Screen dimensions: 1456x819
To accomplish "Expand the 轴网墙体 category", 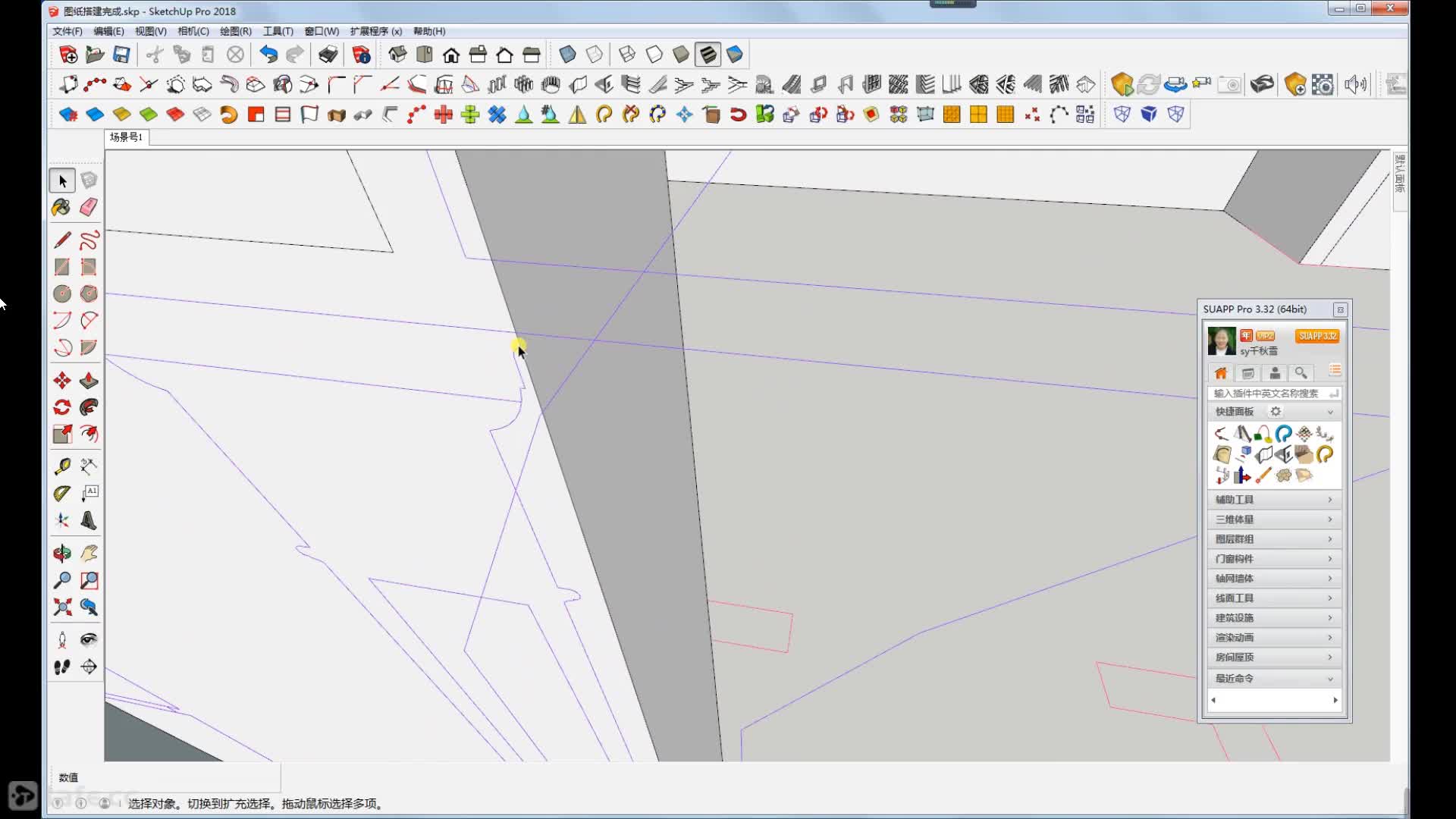I will point(1274,579).
